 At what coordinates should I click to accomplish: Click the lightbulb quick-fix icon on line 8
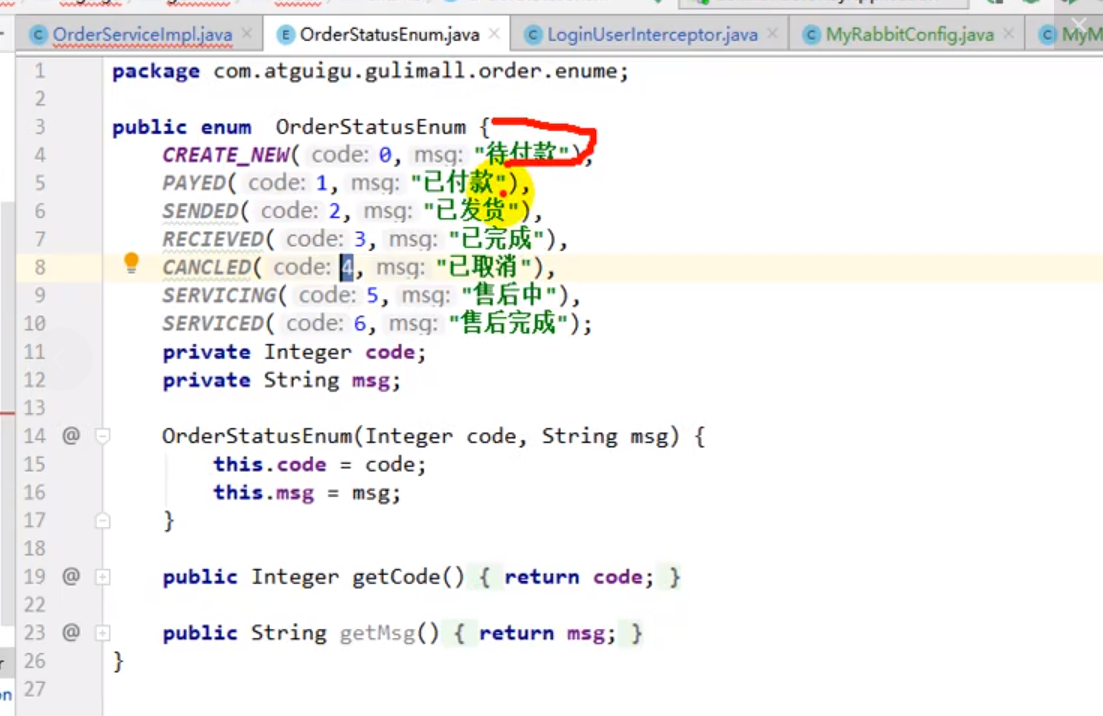130,264
